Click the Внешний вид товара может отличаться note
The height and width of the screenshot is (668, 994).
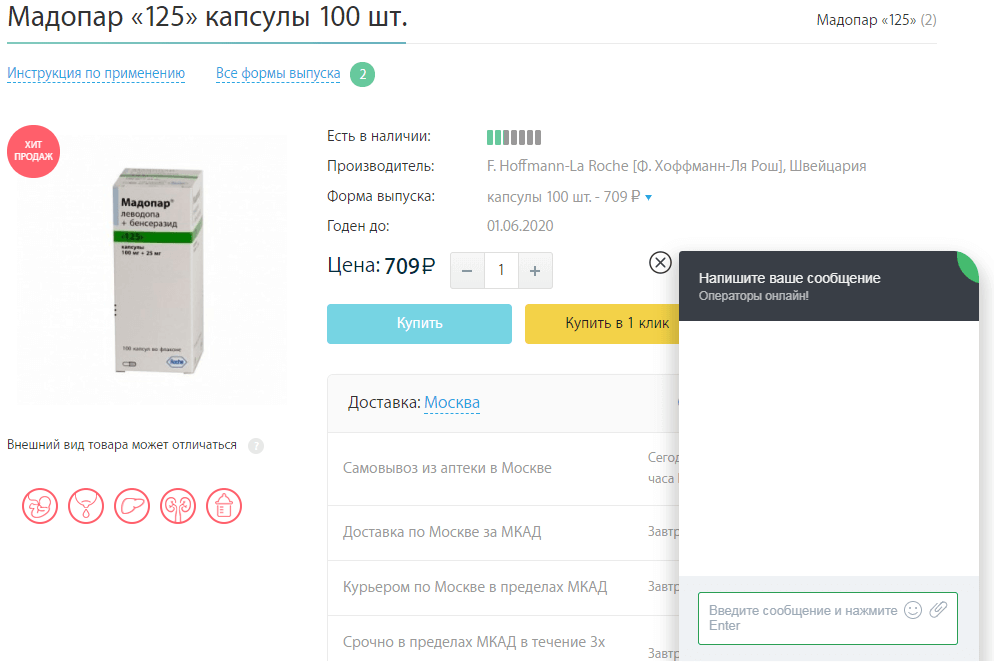(x=122, y=445)
